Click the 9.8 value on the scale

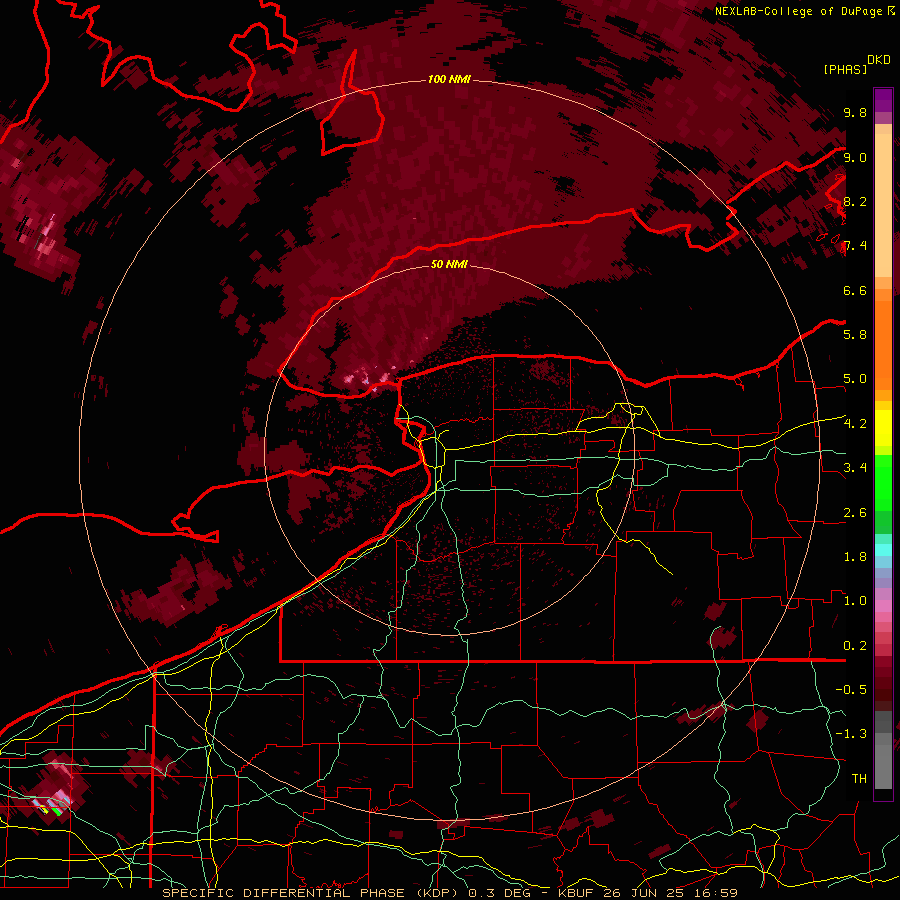pos(855,112)
